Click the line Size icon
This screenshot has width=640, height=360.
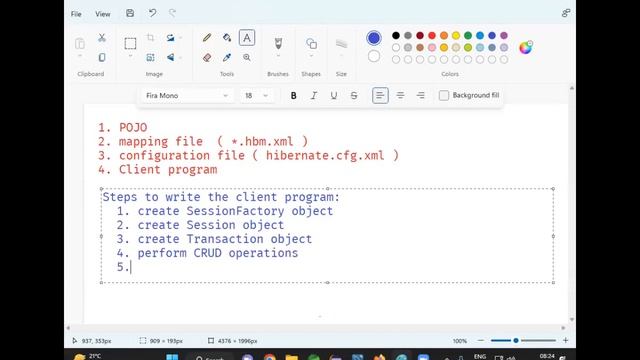341,43
